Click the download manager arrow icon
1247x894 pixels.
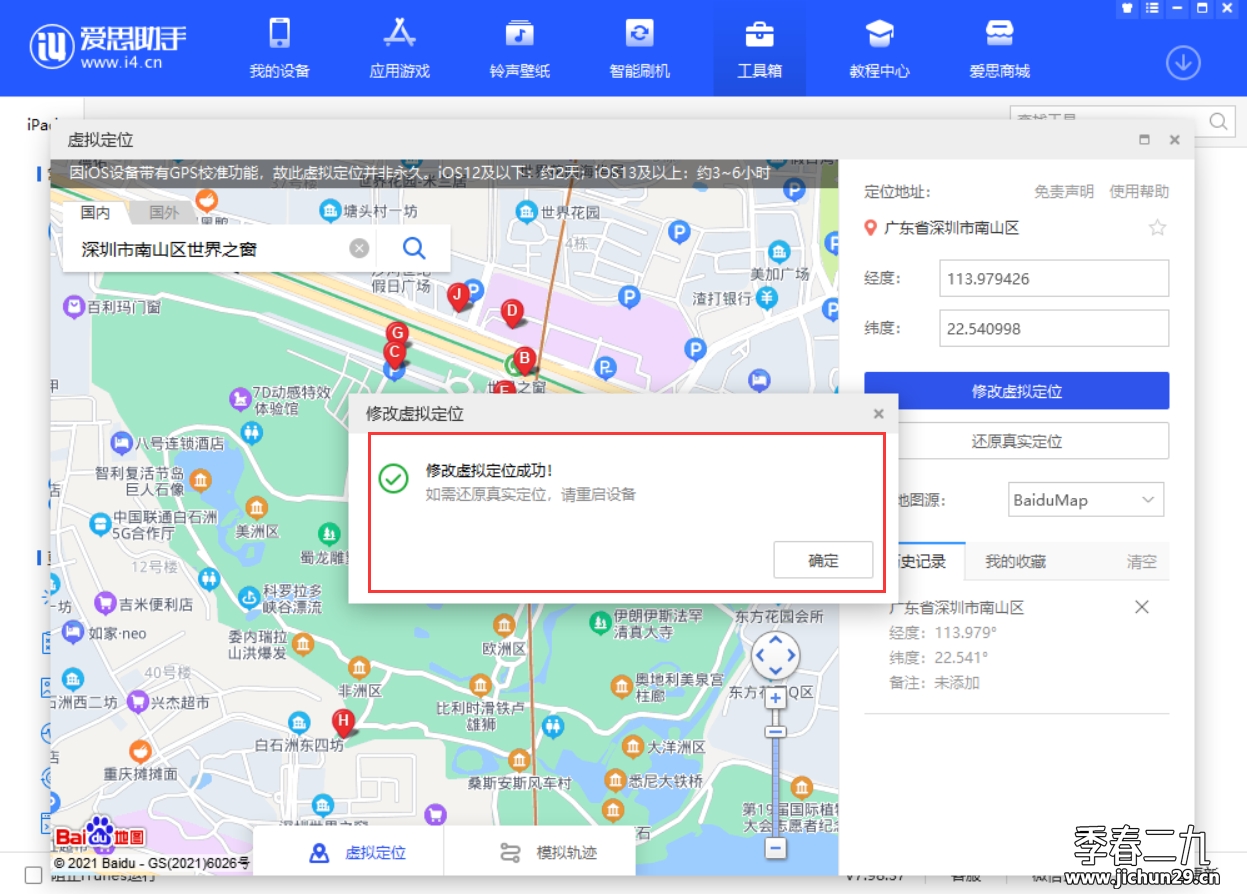1183,63
